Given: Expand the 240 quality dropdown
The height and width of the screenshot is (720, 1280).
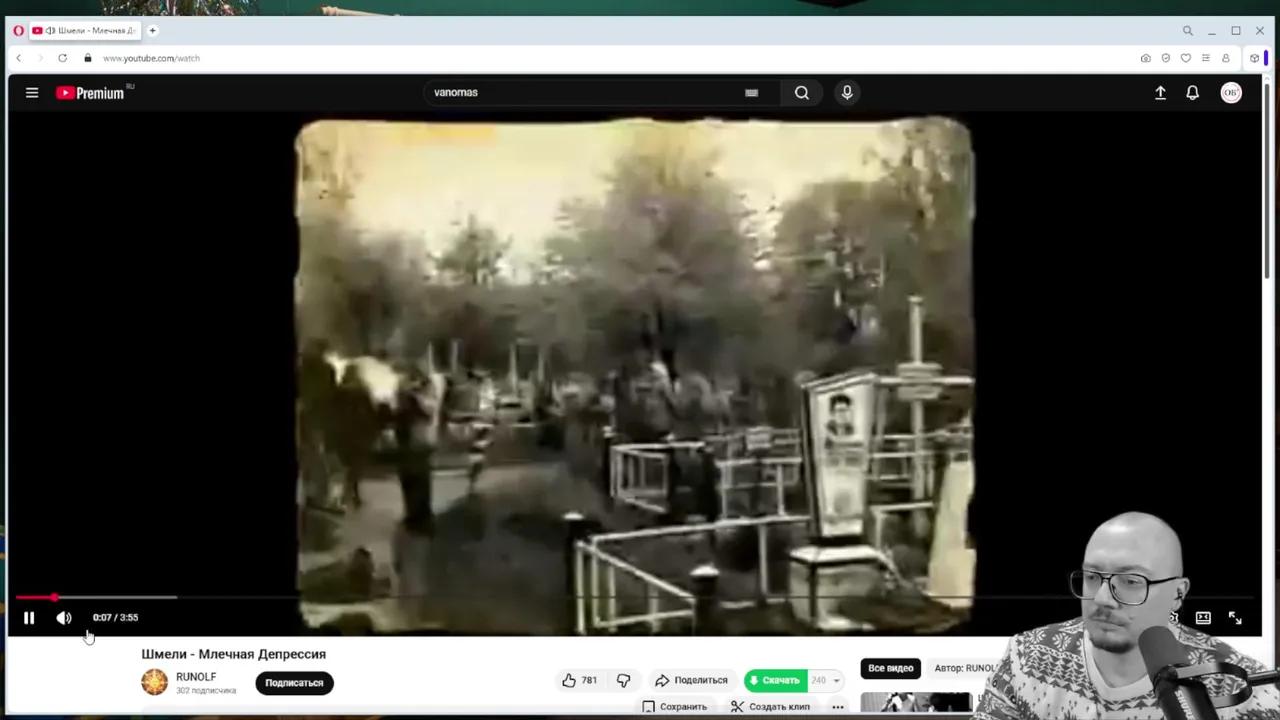Looking at the screenshot, I should [826, 681].
